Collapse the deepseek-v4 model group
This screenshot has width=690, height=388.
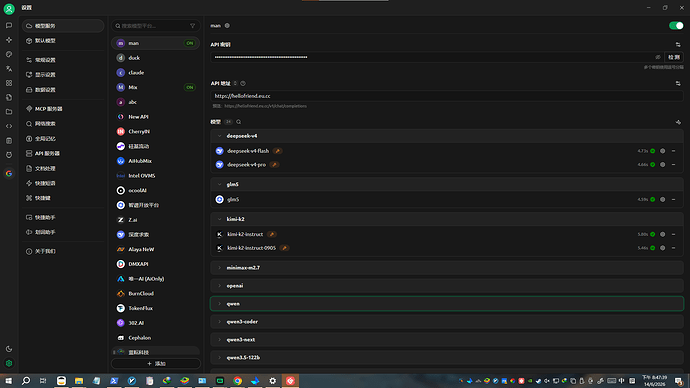coord(447,136)
